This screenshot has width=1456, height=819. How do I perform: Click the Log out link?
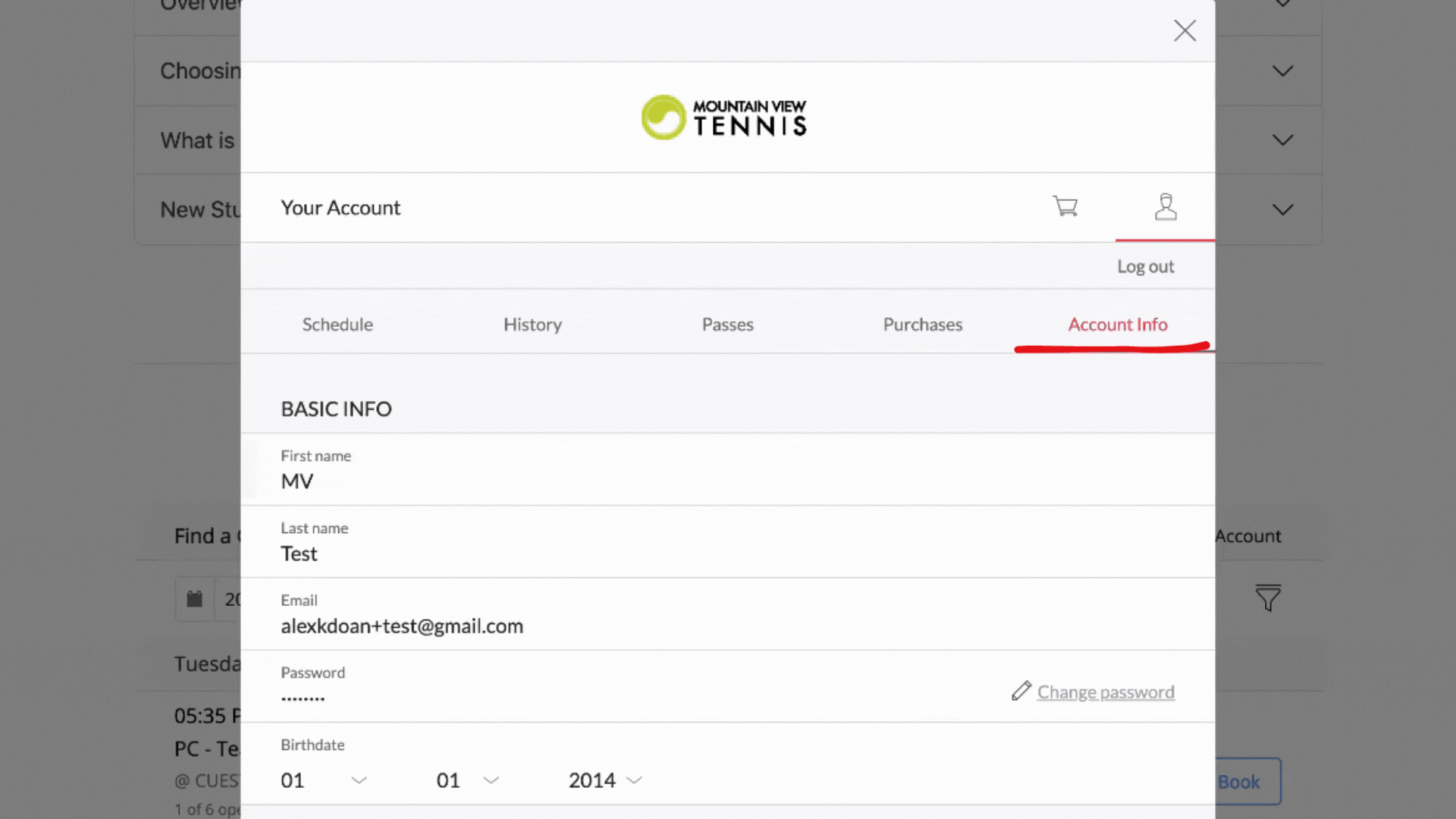[x=1145, y=267]
